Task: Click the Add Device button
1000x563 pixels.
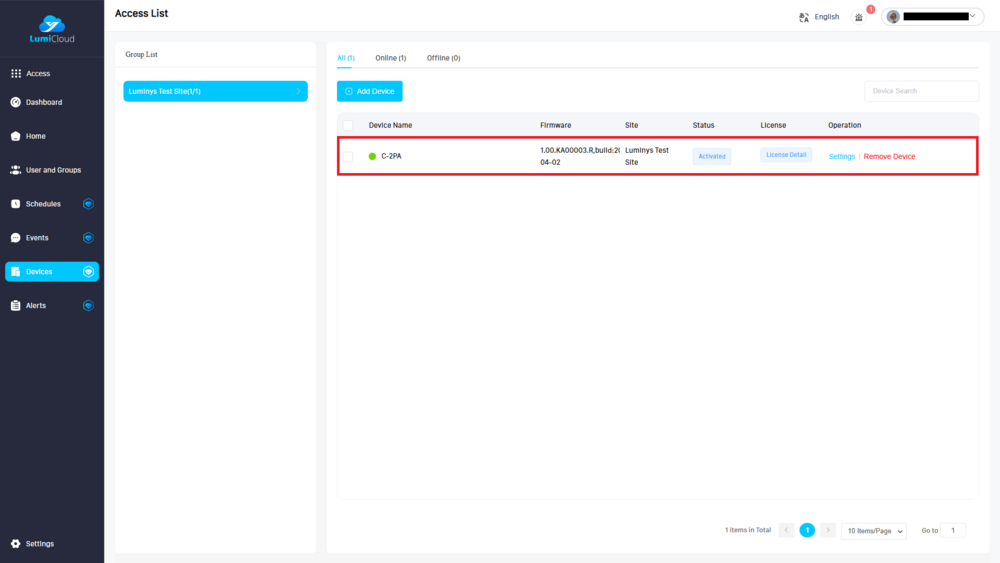Action: [x=369, y=91]
